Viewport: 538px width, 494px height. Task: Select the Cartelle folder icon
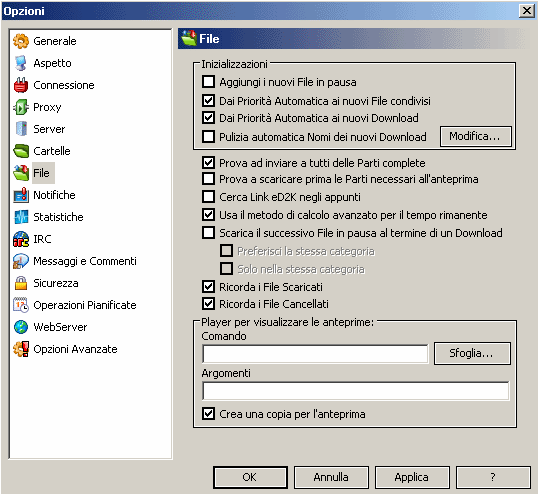pos(21,151)
